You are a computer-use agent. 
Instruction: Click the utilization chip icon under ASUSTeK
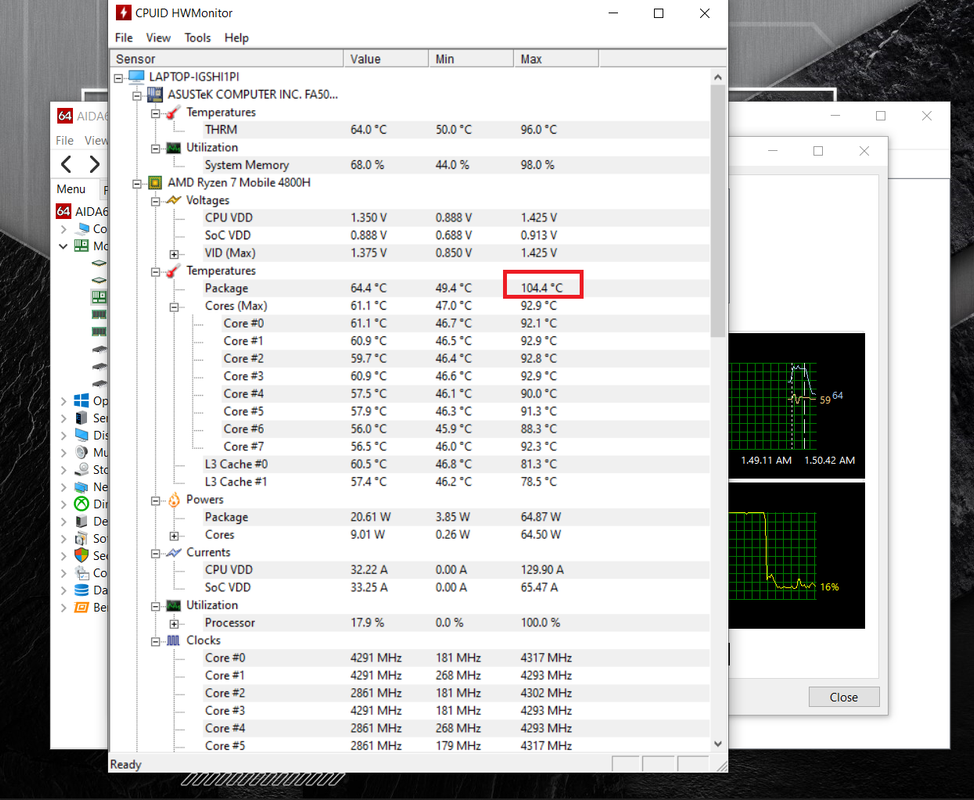[x=173, y=148]
